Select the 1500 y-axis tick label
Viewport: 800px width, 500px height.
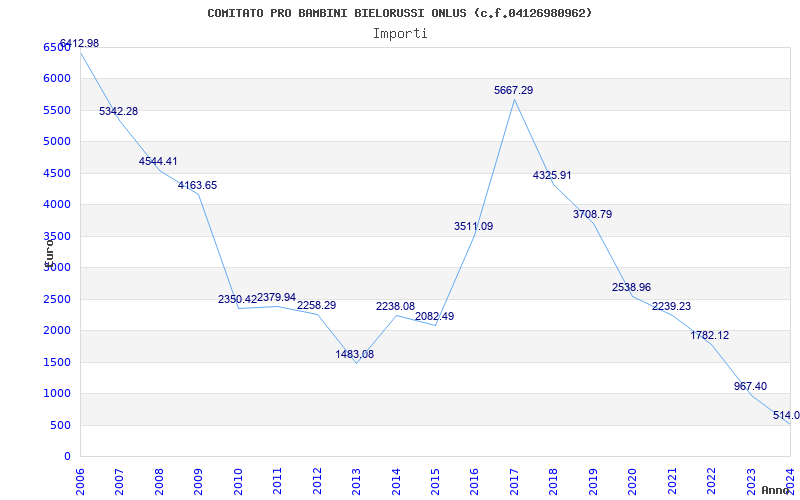(57, 362)
